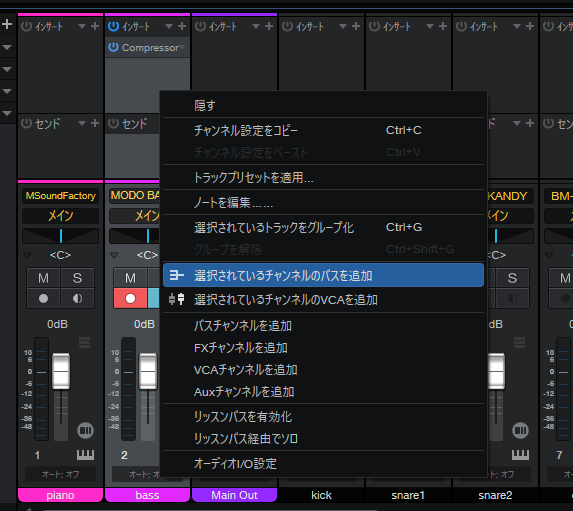573x511 pixels.
Task: Mute the bass channel
Action: point(130,278)
